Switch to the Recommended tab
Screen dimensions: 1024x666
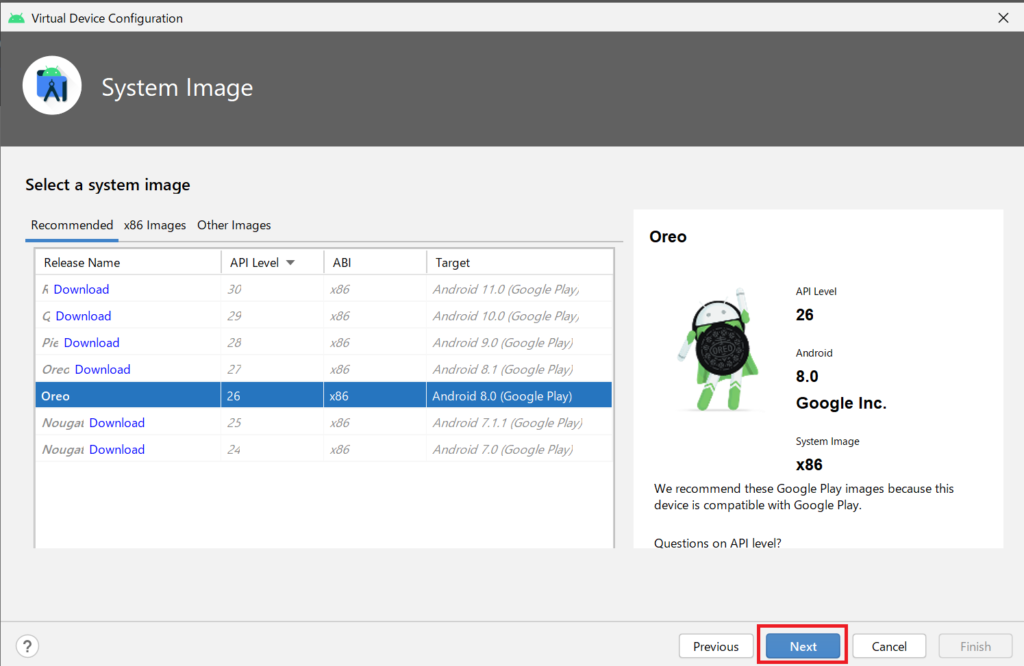[72, 225]
